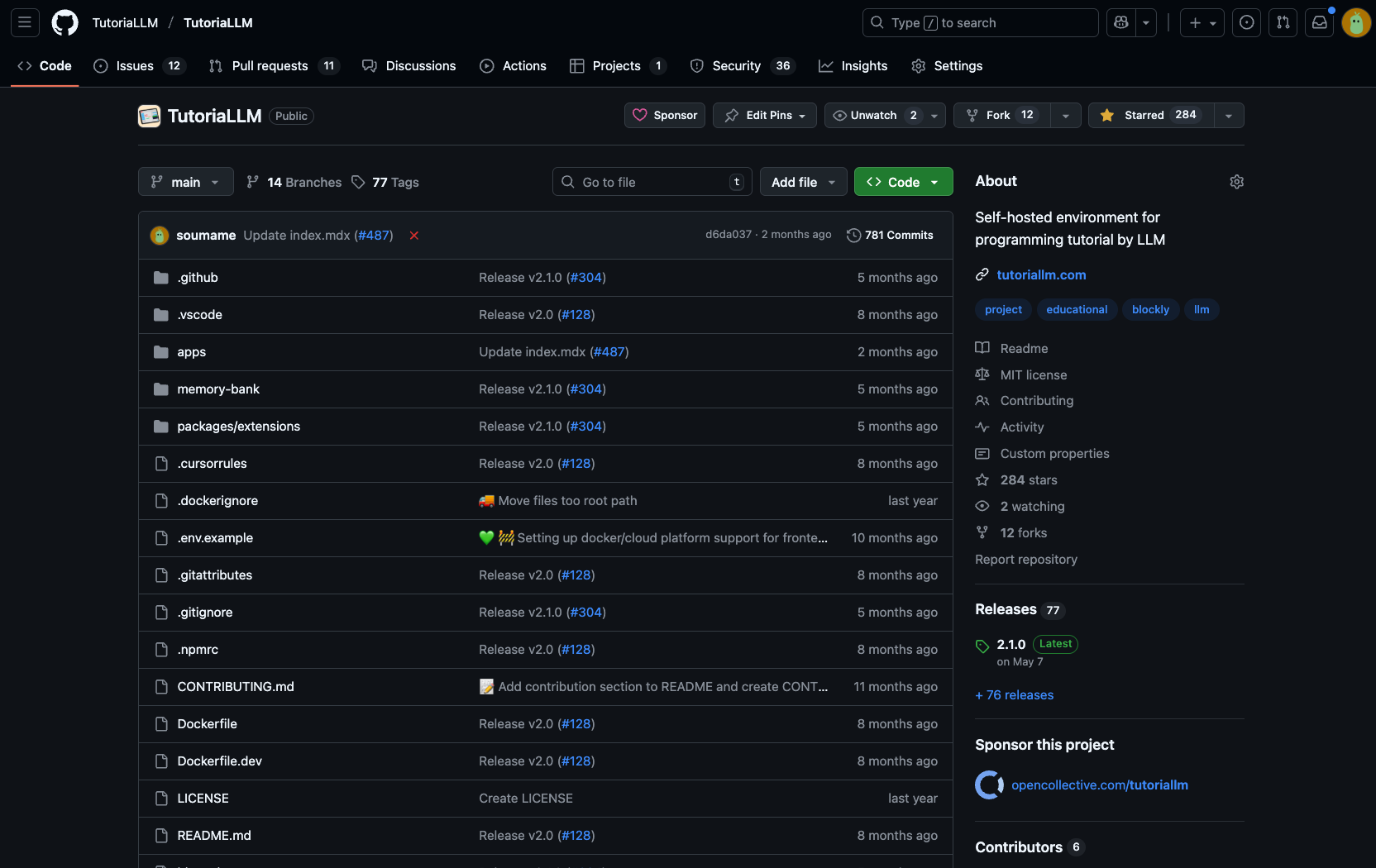
Task: Focus the Go to file field
Action: pyautogui.click(x=652, y=182)
